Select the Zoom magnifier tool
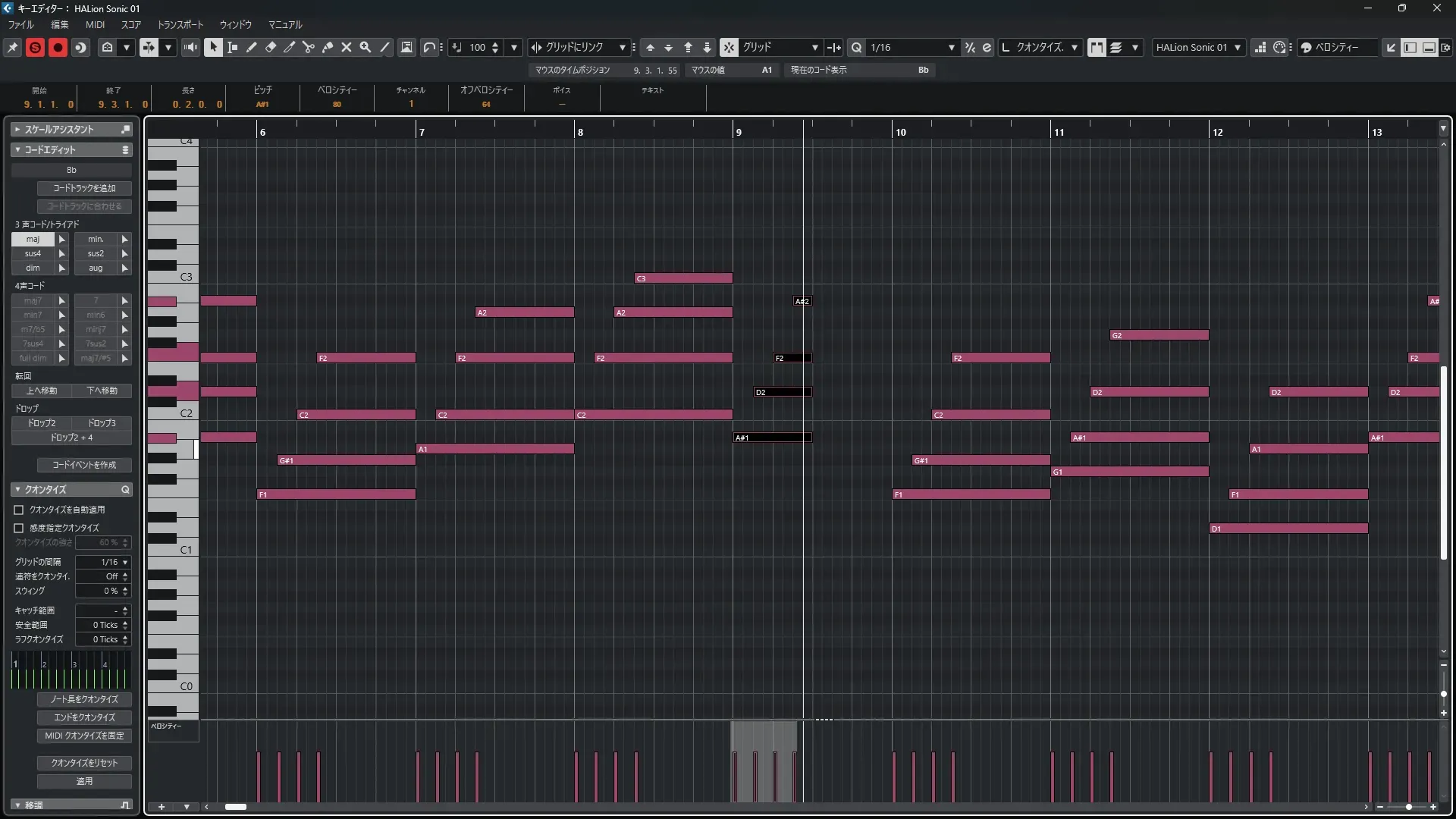1456x819 pixels. tap(366, 47)
